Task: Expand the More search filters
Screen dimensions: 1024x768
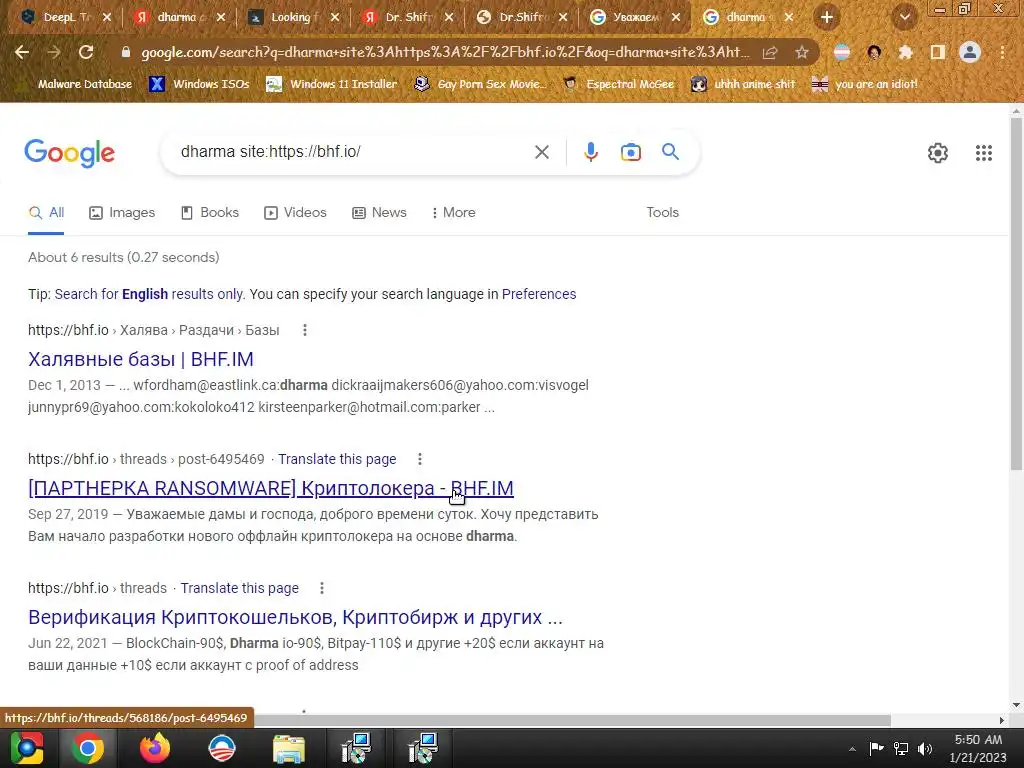Action: point(453,212)
